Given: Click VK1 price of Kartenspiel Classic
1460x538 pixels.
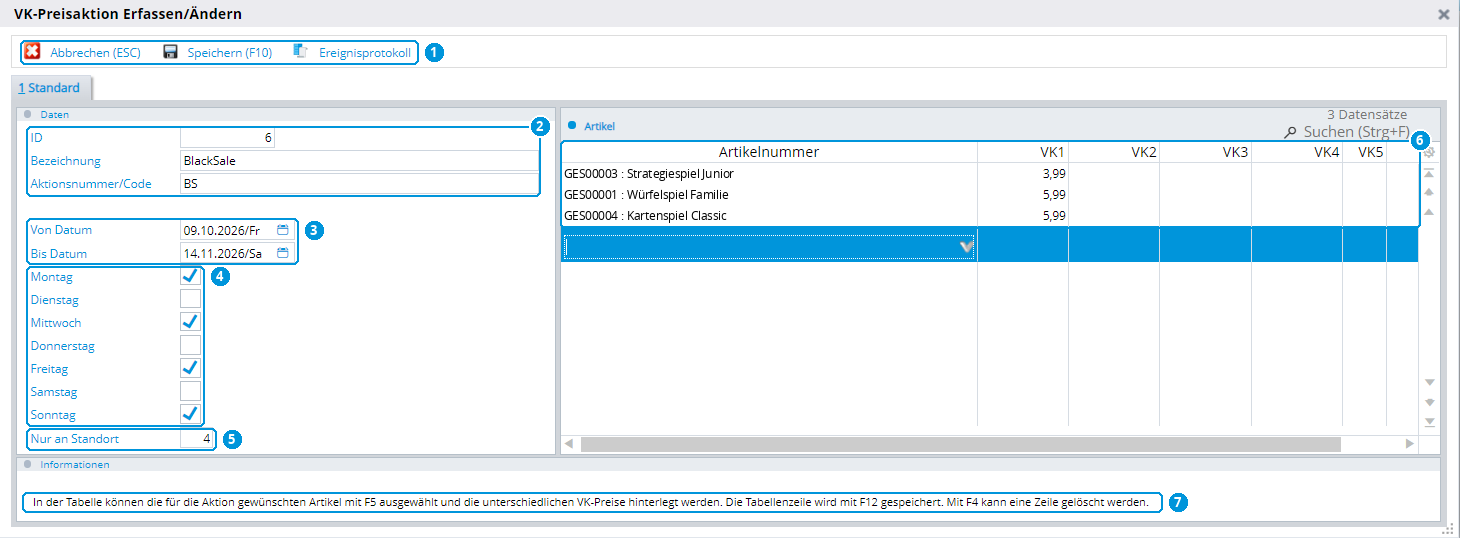Looking at the screenshot, I should [x=1023, y=216].
